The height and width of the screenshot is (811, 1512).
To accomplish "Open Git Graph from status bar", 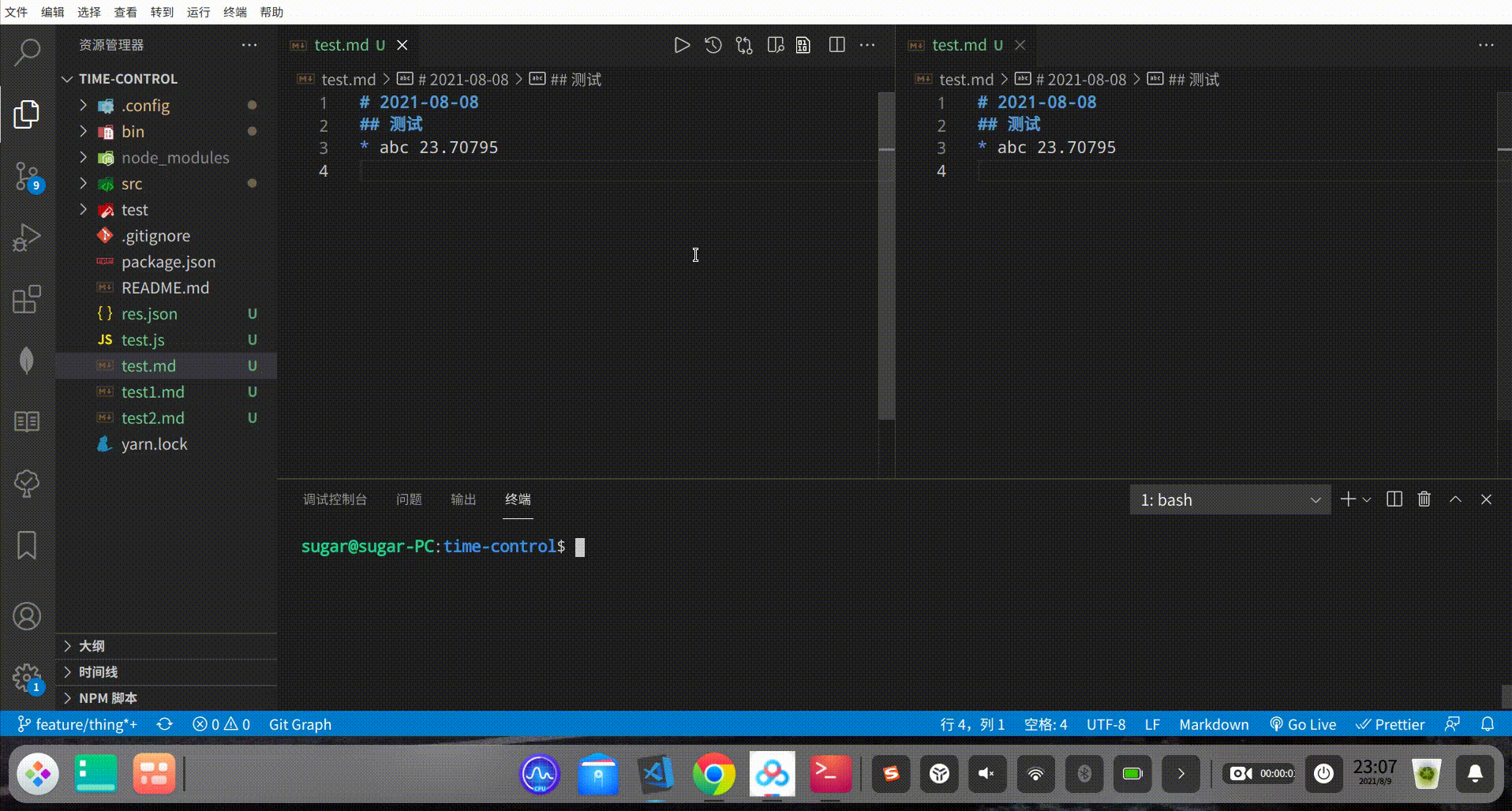I will click(300, 724).
